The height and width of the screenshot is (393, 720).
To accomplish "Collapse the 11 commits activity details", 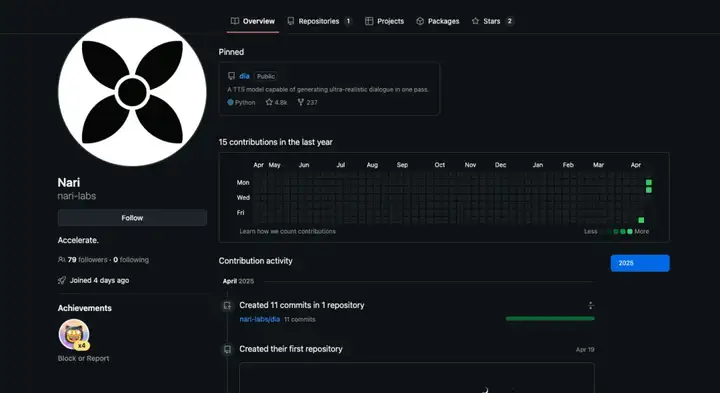I will pyautogui.click(x=591, y=305).
